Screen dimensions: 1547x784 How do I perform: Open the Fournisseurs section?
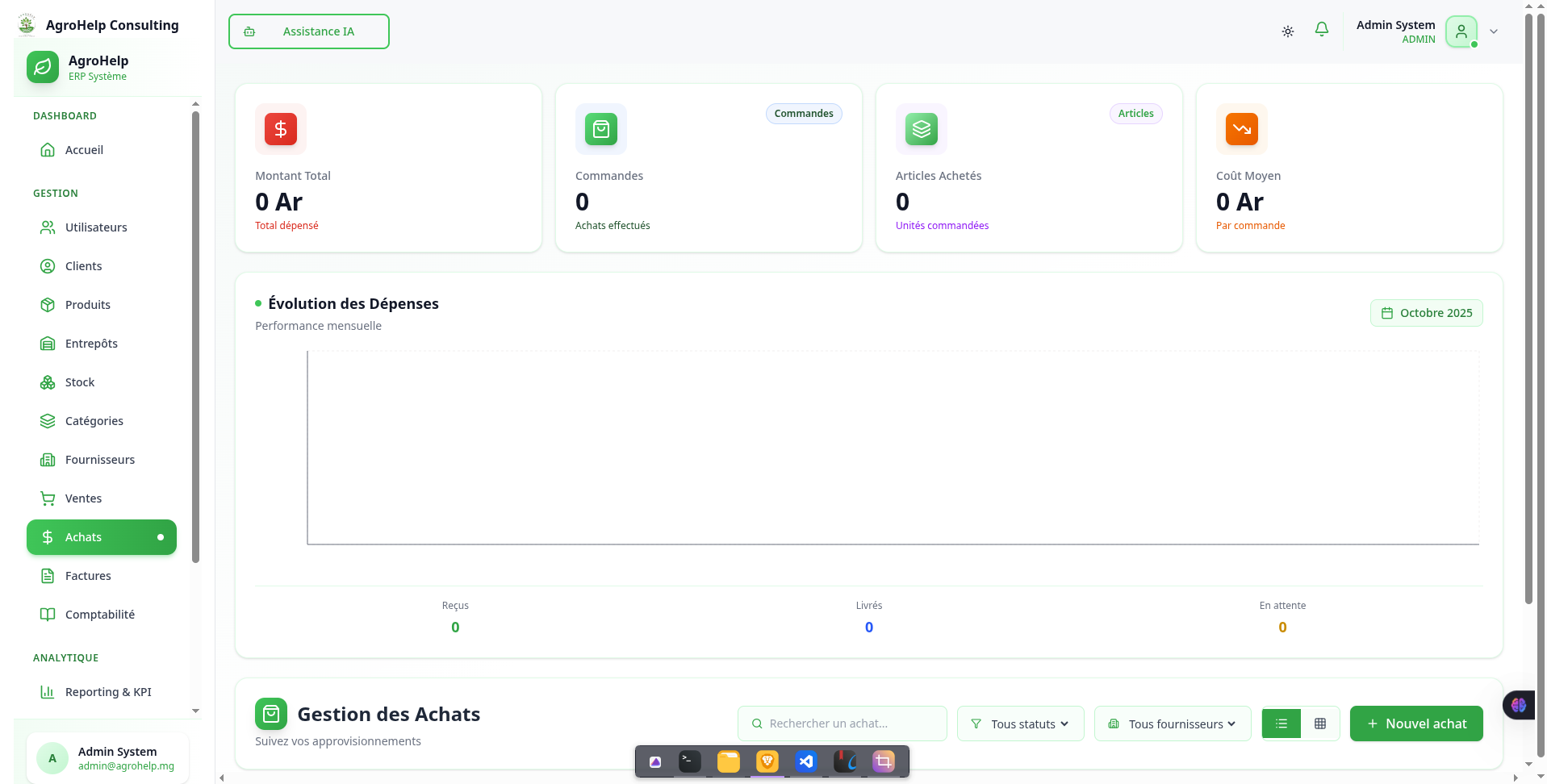99,459
